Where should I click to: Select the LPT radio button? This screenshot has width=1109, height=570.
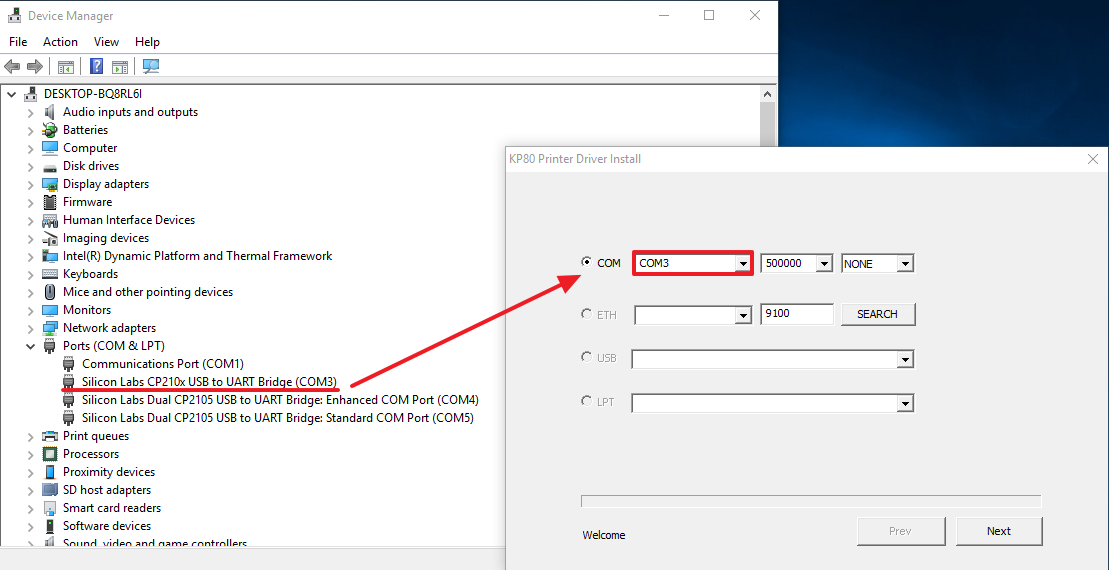(x=586, y=402)
